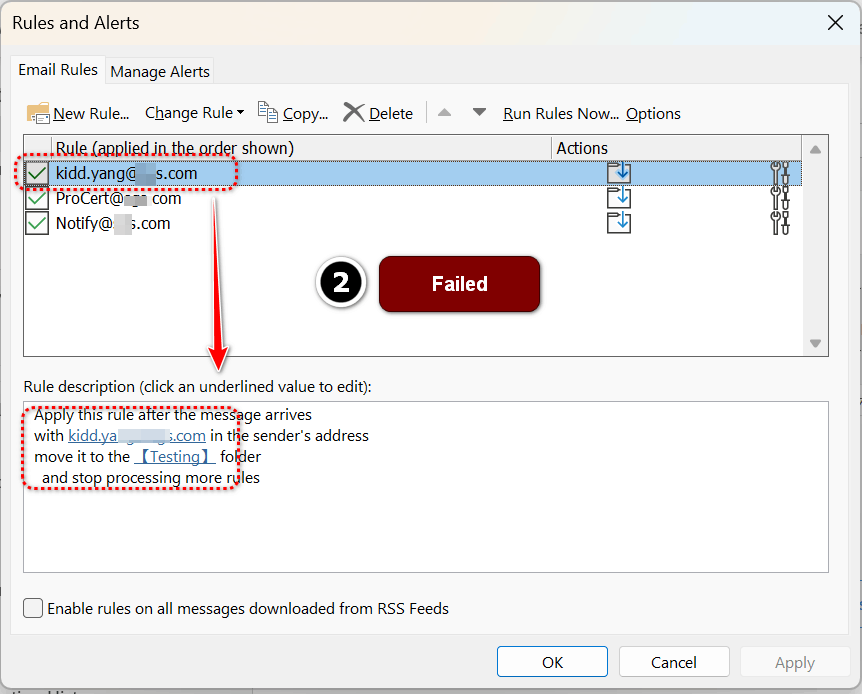Screen dimensions: 862x694
Task: Open the Change Rule dropdown
Action: point(194,113)
